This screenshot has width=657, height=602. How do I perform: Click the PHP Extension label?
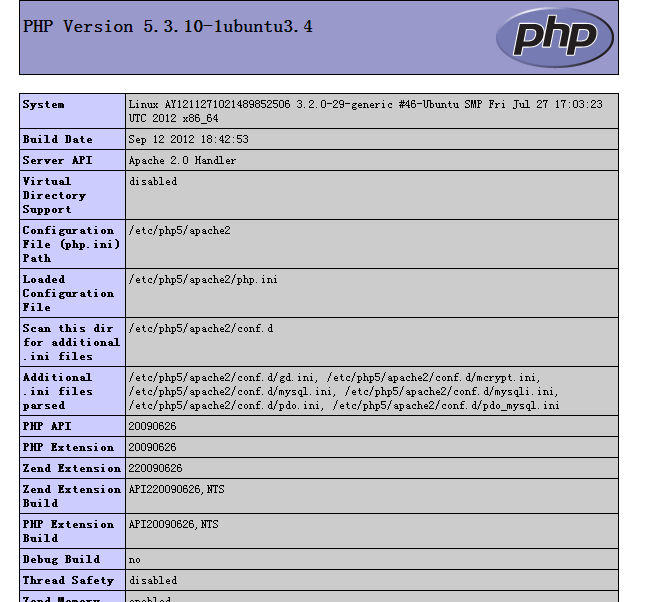[x=68, y=447]
